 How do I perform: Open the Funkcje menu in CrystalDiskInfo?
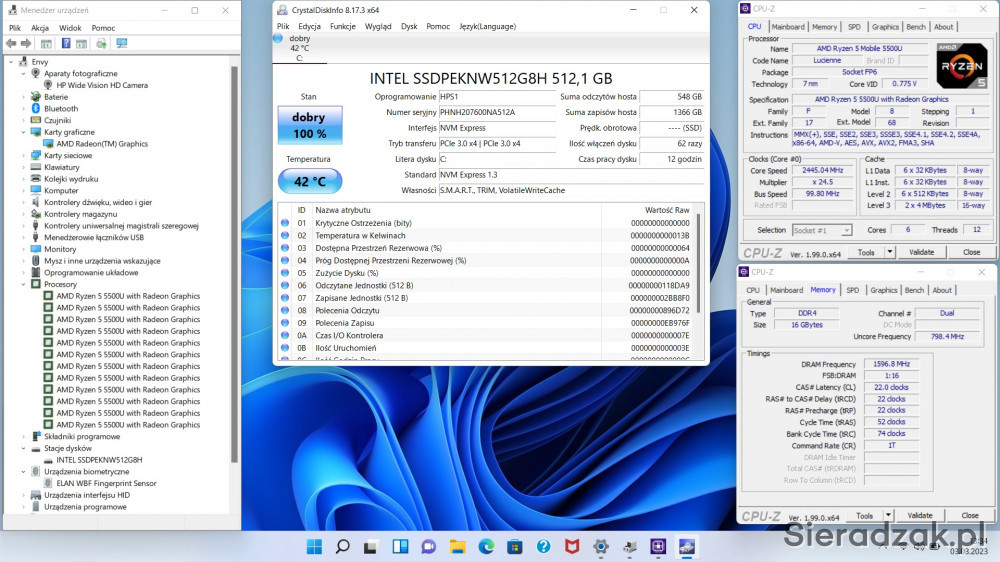[x=342, y=26]
